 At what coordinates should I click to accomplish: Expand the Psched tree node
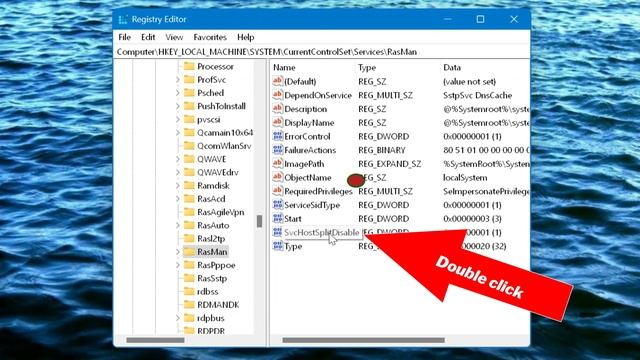[178, 93]
